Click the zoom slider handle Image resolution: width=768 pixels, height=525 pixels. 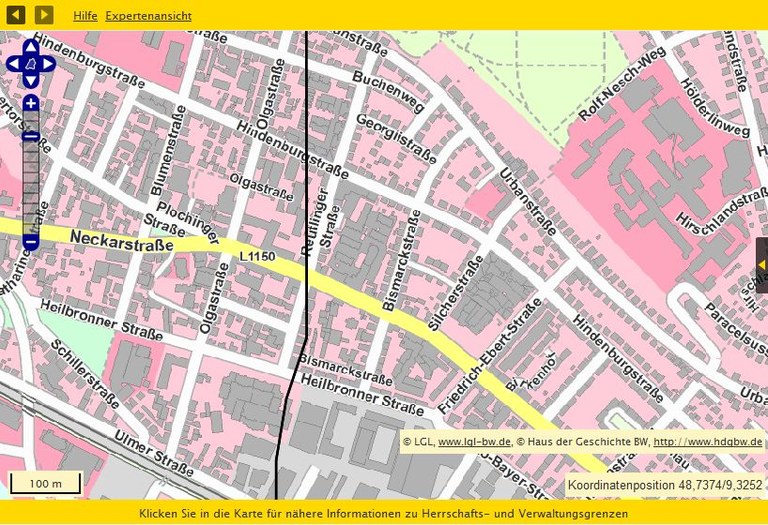click(31, 136)
